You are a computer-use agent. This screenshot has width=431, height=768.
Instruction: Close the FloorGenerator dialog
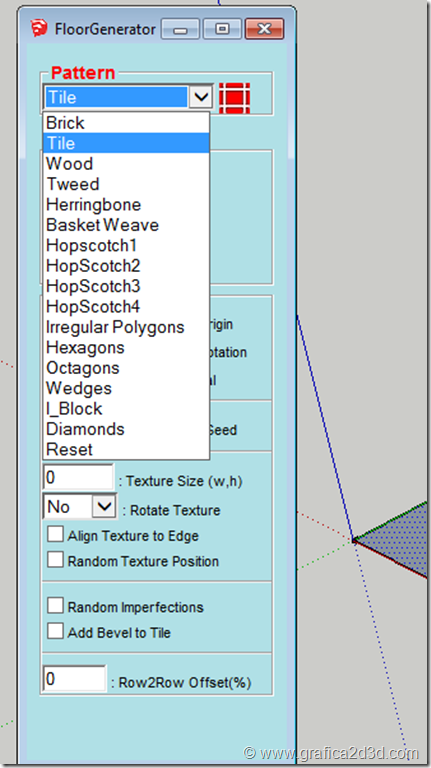point(264,29)
